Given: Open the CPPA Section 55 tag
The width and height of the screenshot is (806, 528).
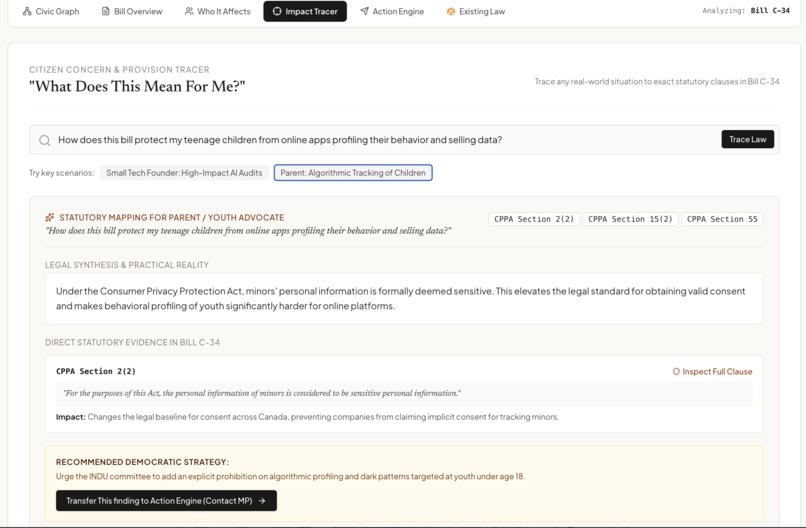Looking at the screenshot, I should 722,219.
